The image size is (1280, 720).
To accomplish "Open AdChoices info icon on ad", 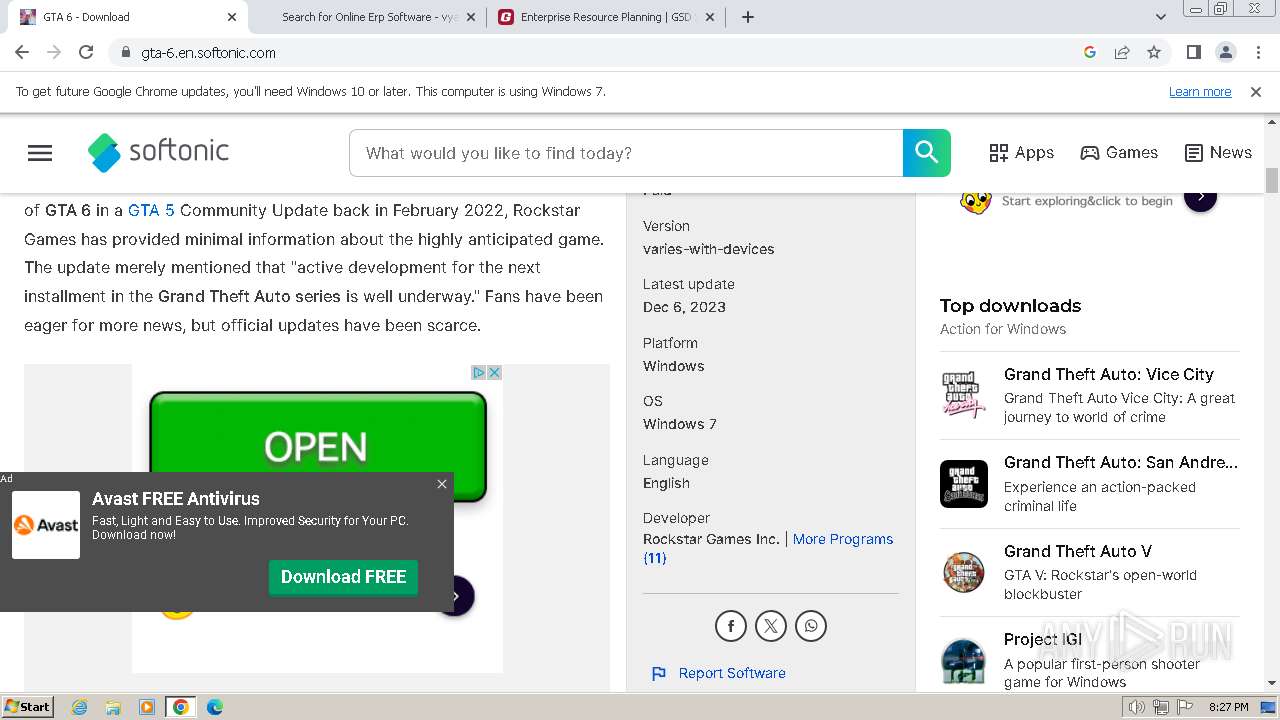I will pos(479,373).
